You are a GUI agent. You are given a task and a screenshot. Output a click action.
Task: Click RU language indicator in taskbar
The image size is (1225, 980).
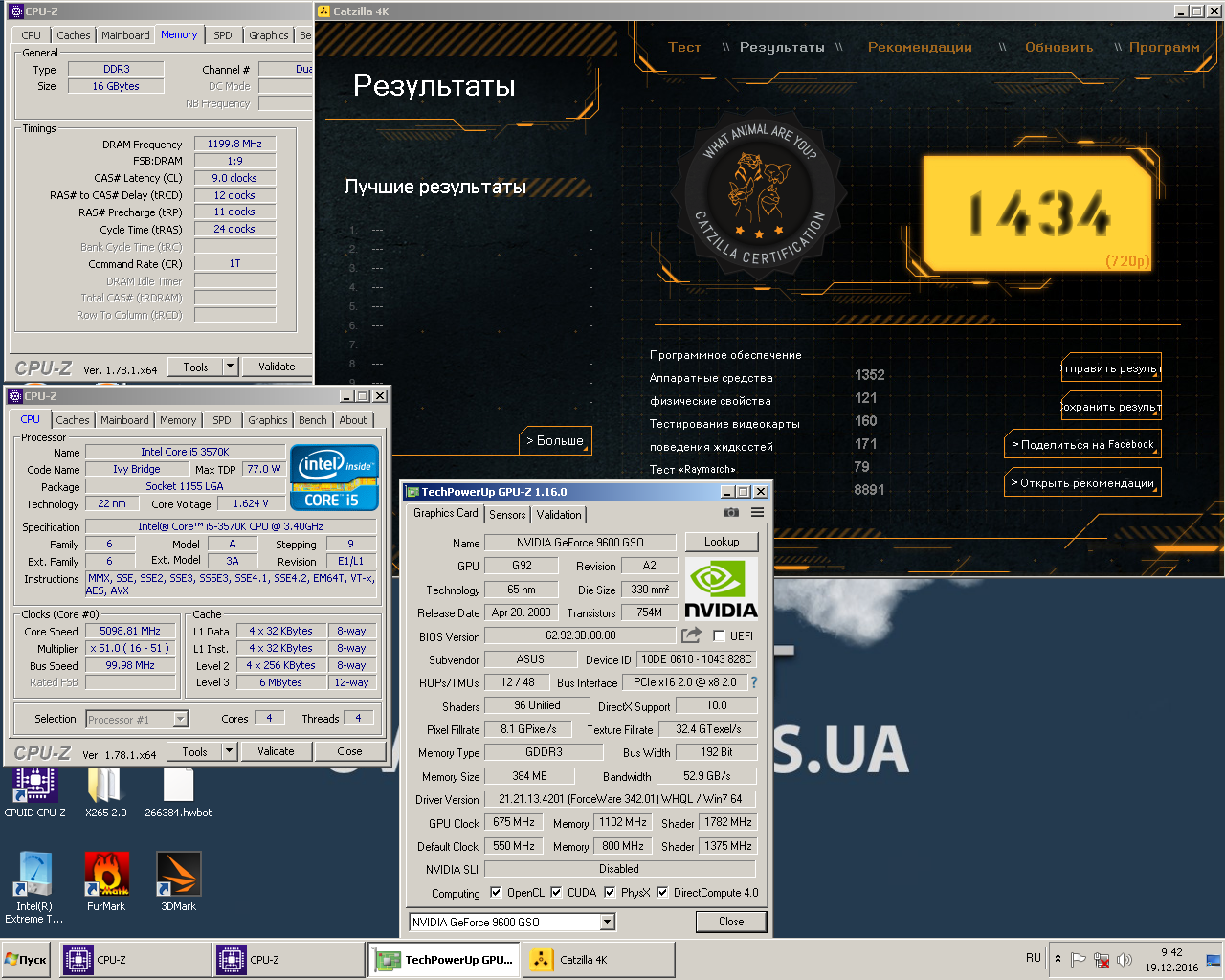coord(1034,958)
